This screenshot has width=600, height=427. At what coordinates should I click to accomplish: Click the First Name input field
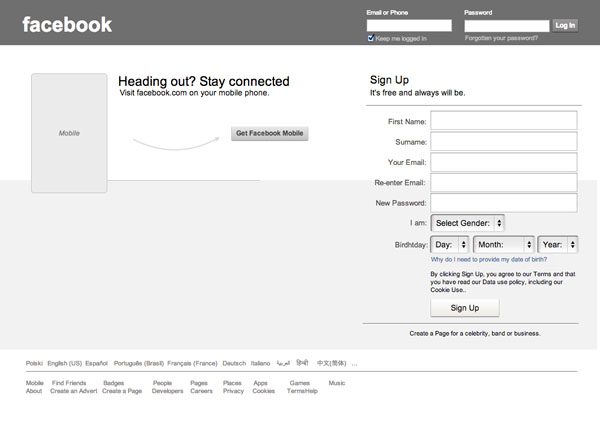(504, 121)
